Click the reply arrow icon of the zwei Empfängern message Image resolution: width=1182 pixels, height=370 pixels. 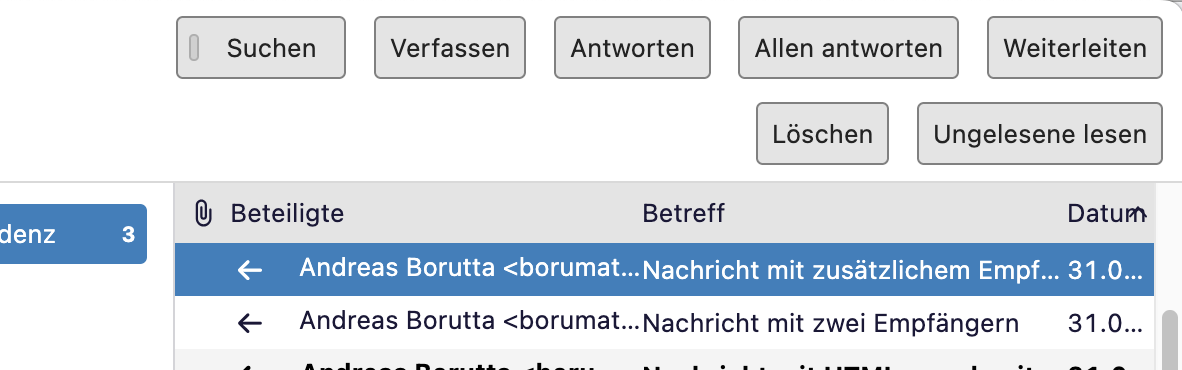click(250, 323)
